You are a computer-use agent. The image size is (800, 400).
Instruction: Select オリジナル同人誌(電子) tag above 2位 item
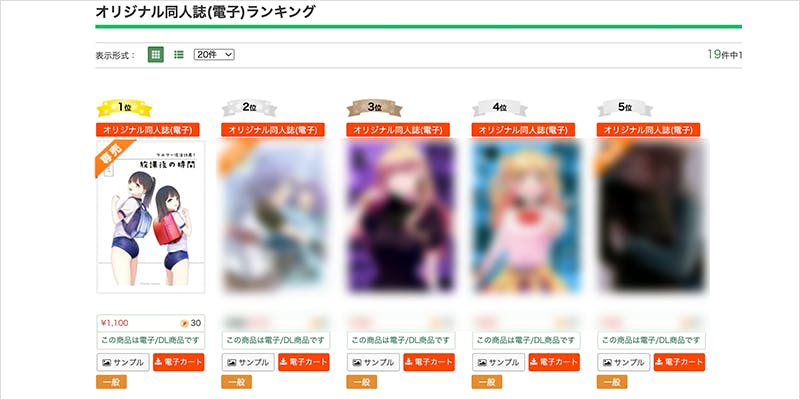click(273, 130)
